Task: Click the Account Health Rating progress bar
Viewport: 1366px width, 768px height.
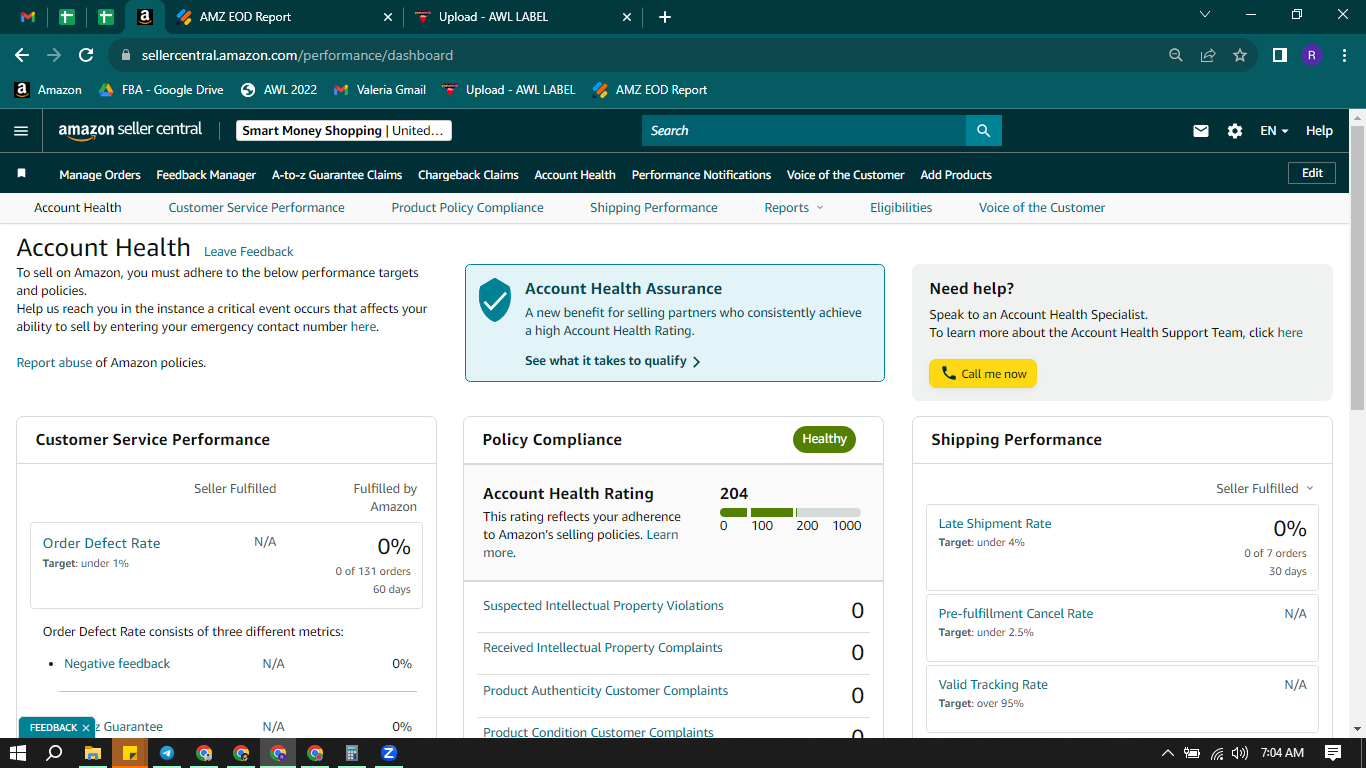Action: 790,512
